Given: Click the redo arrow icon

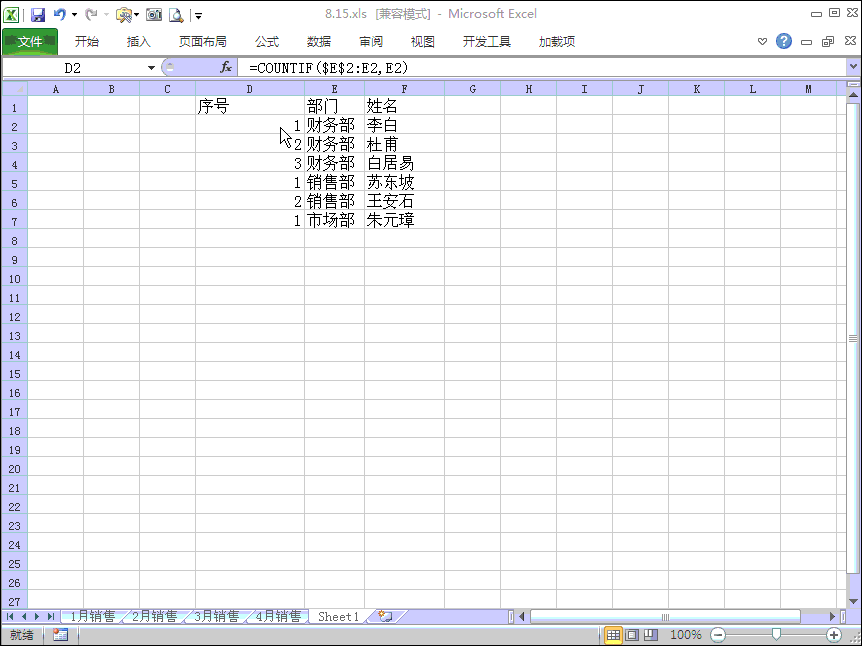Looking at the screenshot, I should coord(91,15).
